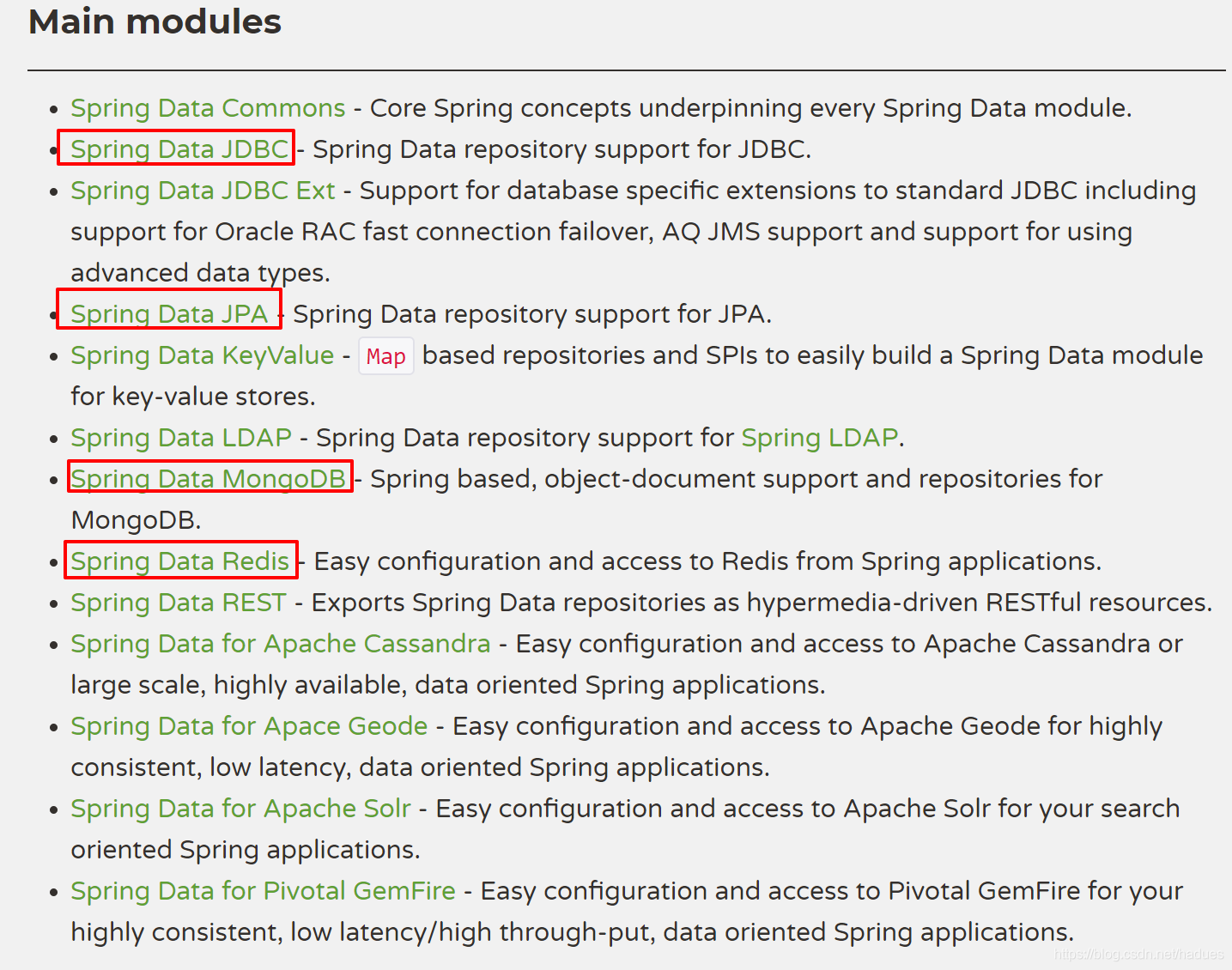
Task: Click Spring Data for Pivotal GemFire link
Action: tap(262, 890)
